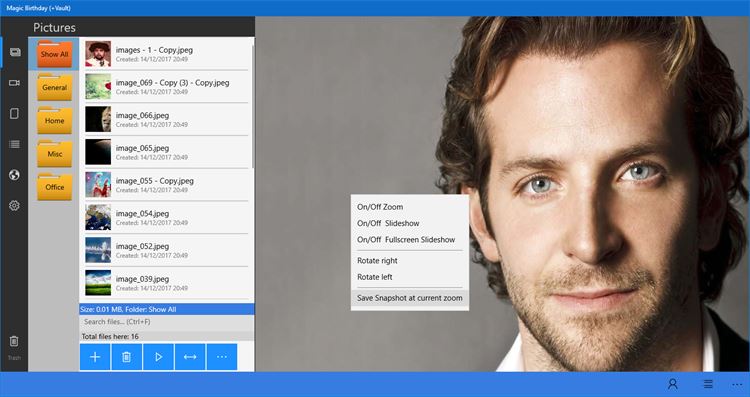Open the Videos section camera icon
Screen dimensions: 750x397
(14, 83)
